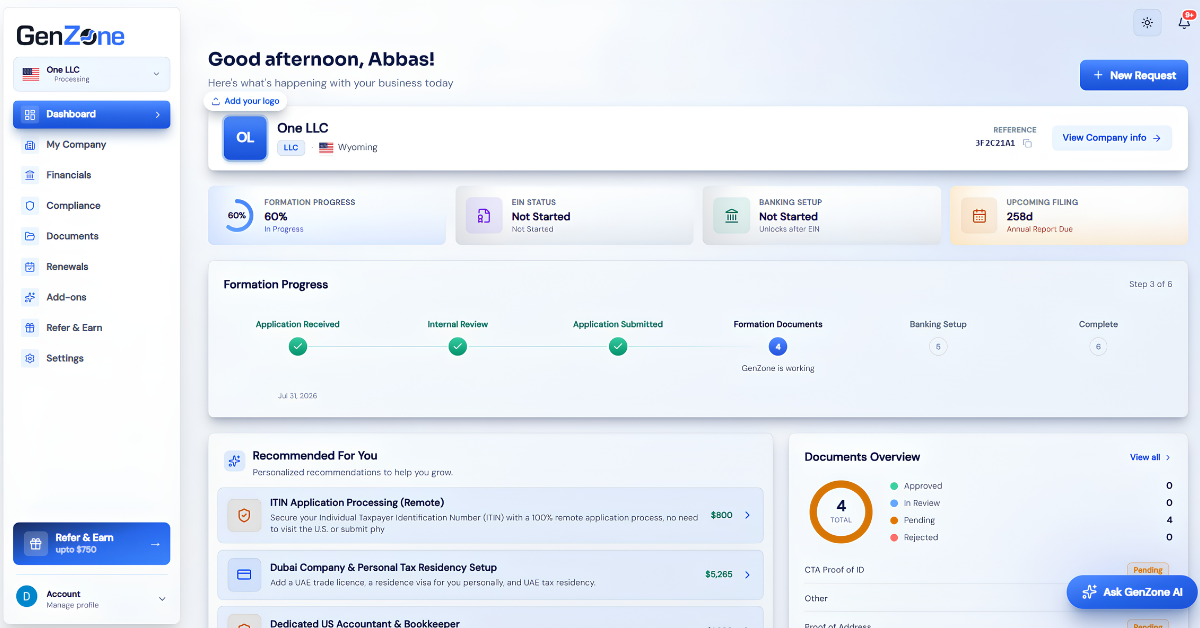Click the OL company avatar
Viewport: 1200px width, 628px height.
coord(245,138)
